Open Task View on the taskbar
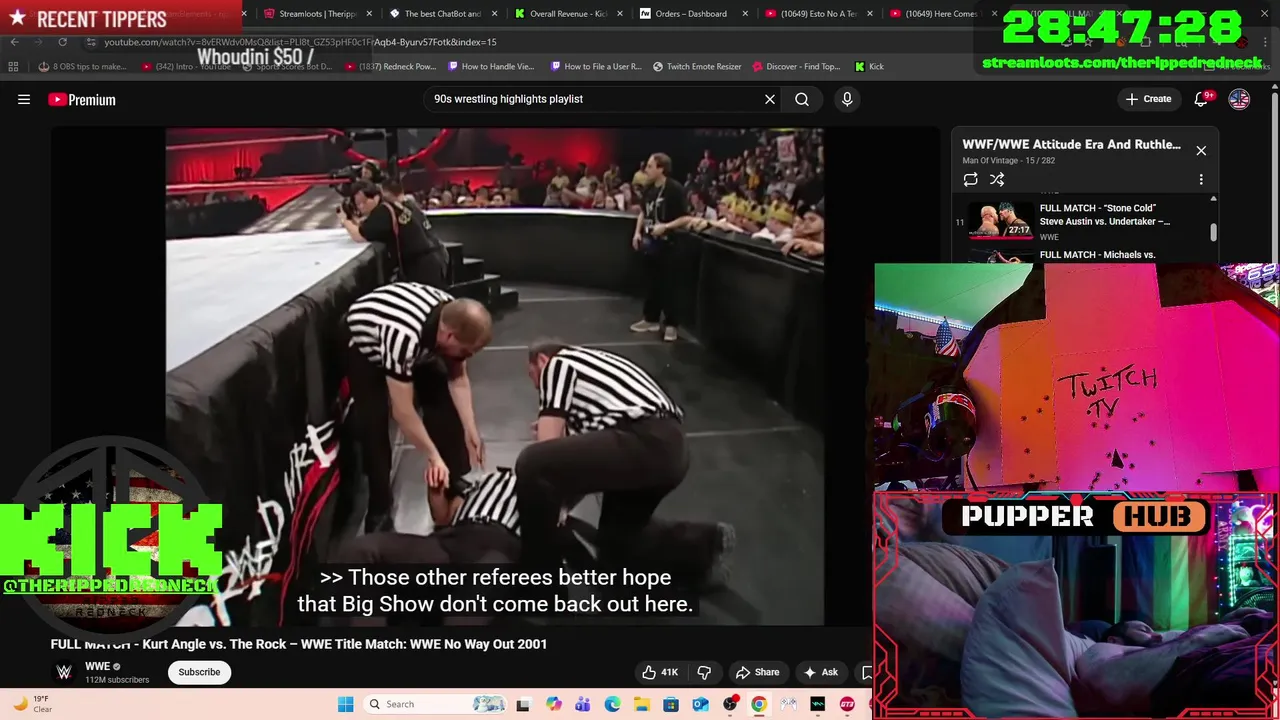The image size is (1280, 720). click(x=522, y=704)
